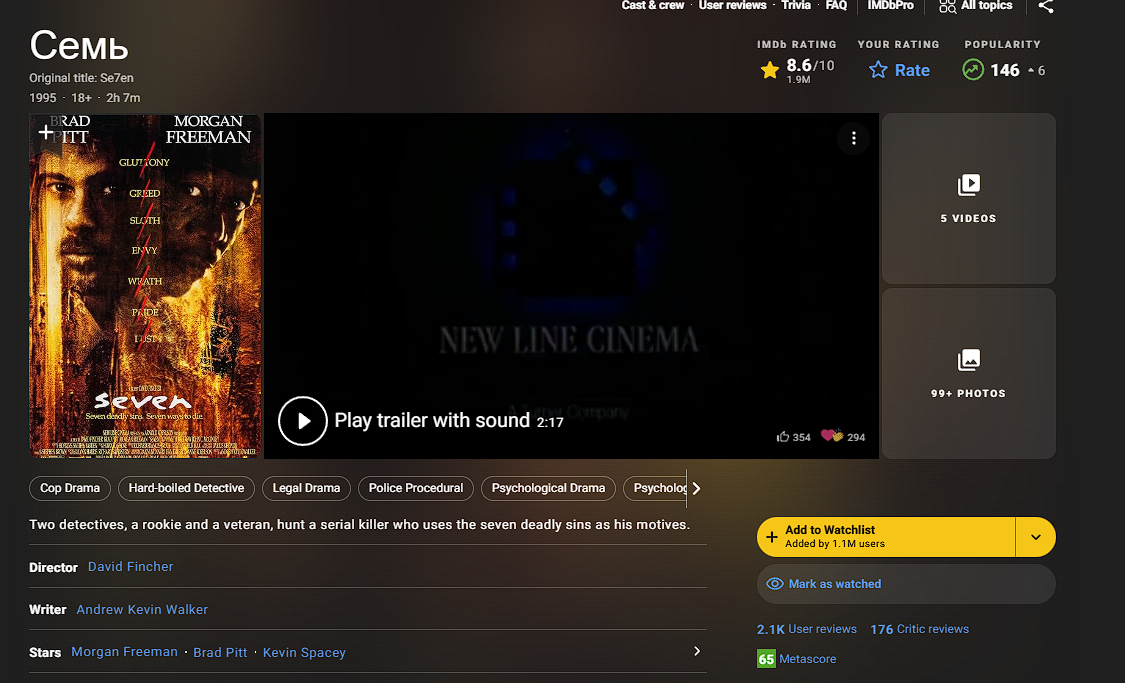The image size is (1125, 683).
Task: Expand the Stars row chevron
Action: click(x=697, y=651)
